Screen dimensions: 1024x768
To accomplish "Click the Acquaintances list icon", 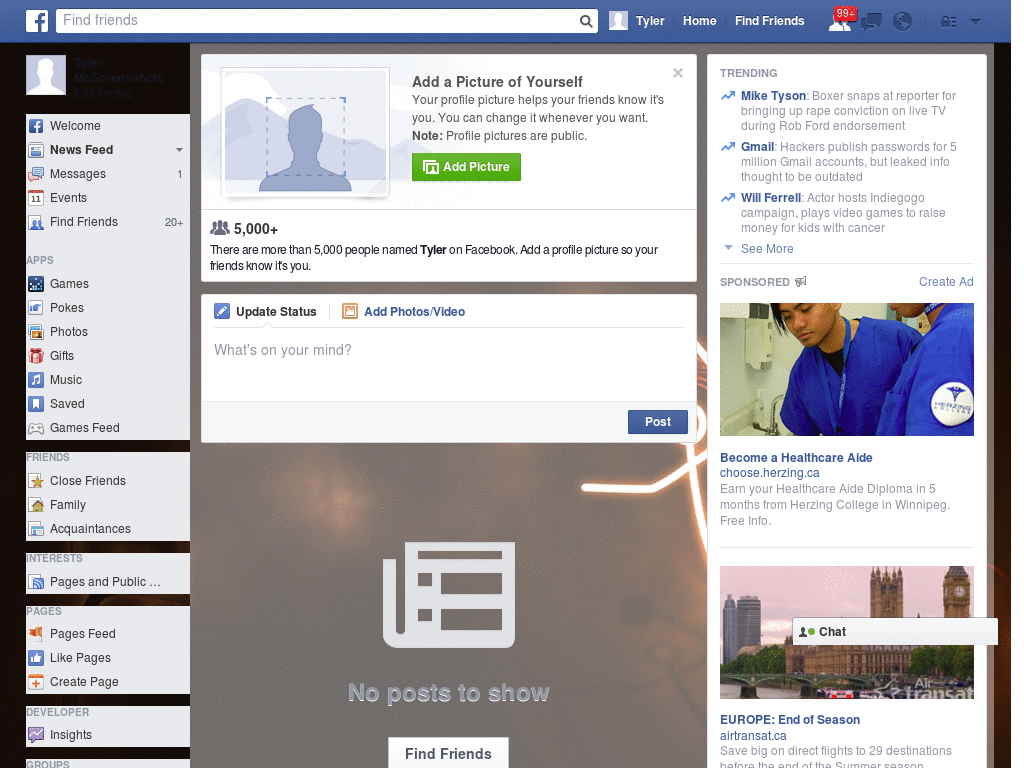I will click(x=36, y=529).
